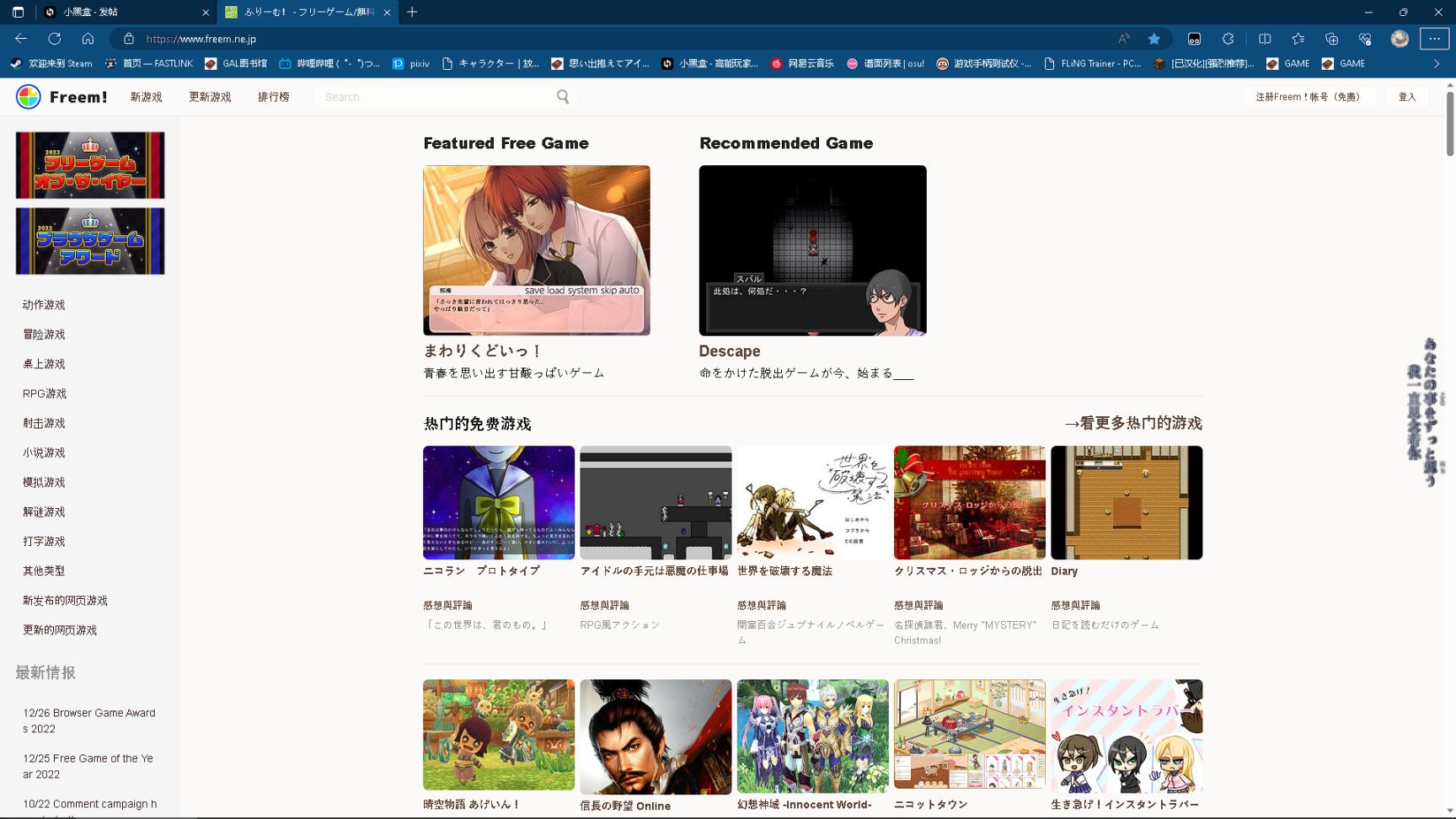Select the 新游戏 navigation item
This screenshot has height=819, width=1456.
[146, 97]
